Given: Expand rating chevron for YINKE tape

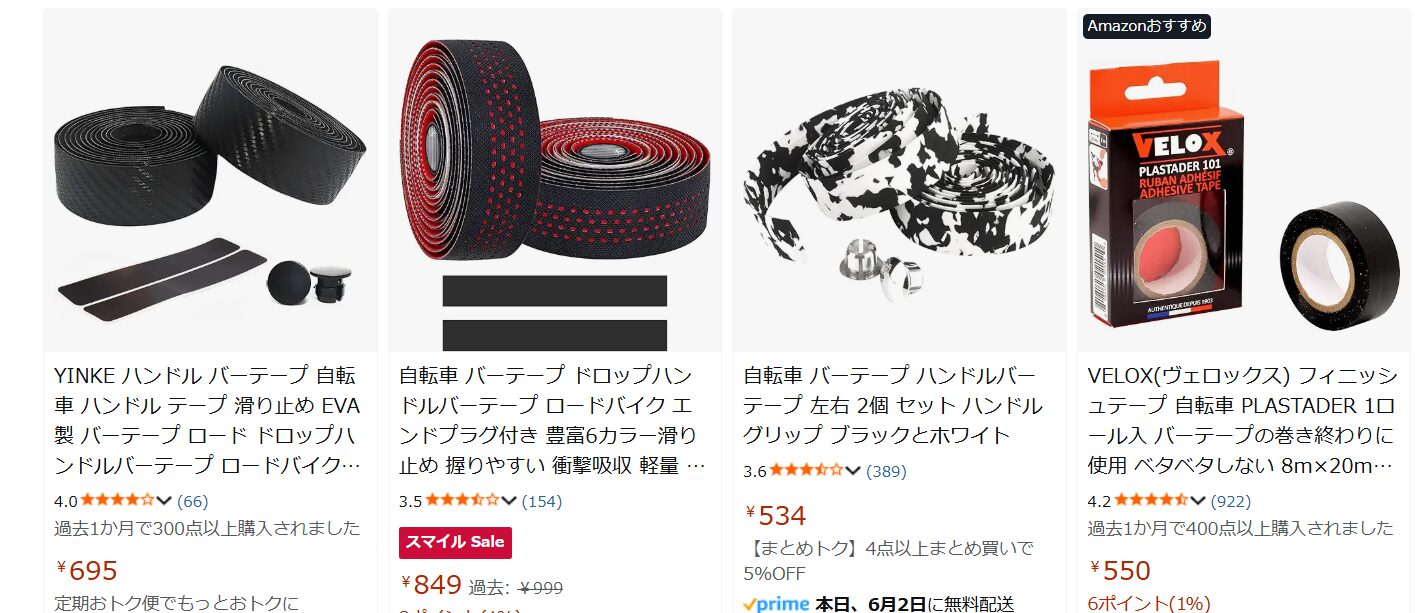Looking at the screenshot, I should click(x=164, y=501).
